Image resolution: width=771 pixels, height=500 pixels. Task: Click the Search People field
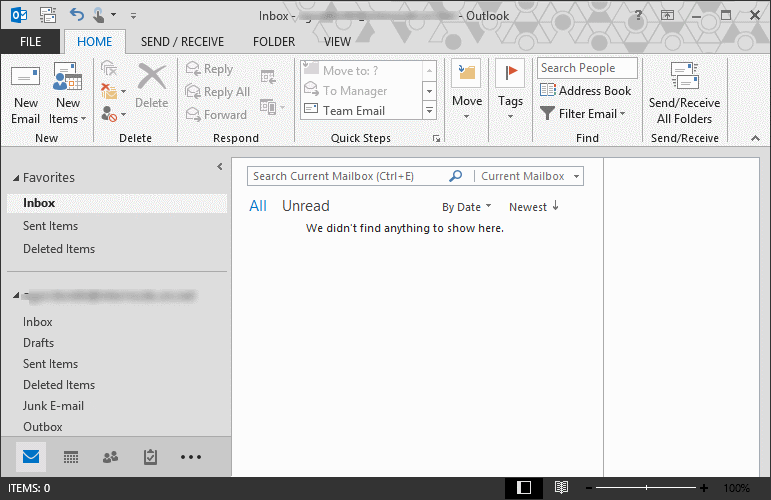pyautogui.click(x=587, y=68)
